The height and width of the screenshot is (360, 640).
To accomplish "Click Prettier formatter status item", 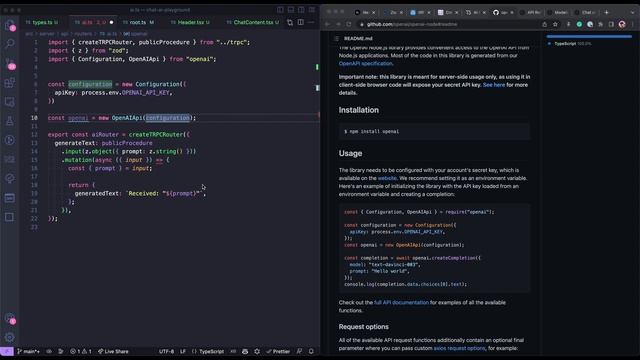I will click(x=278, y=351).
